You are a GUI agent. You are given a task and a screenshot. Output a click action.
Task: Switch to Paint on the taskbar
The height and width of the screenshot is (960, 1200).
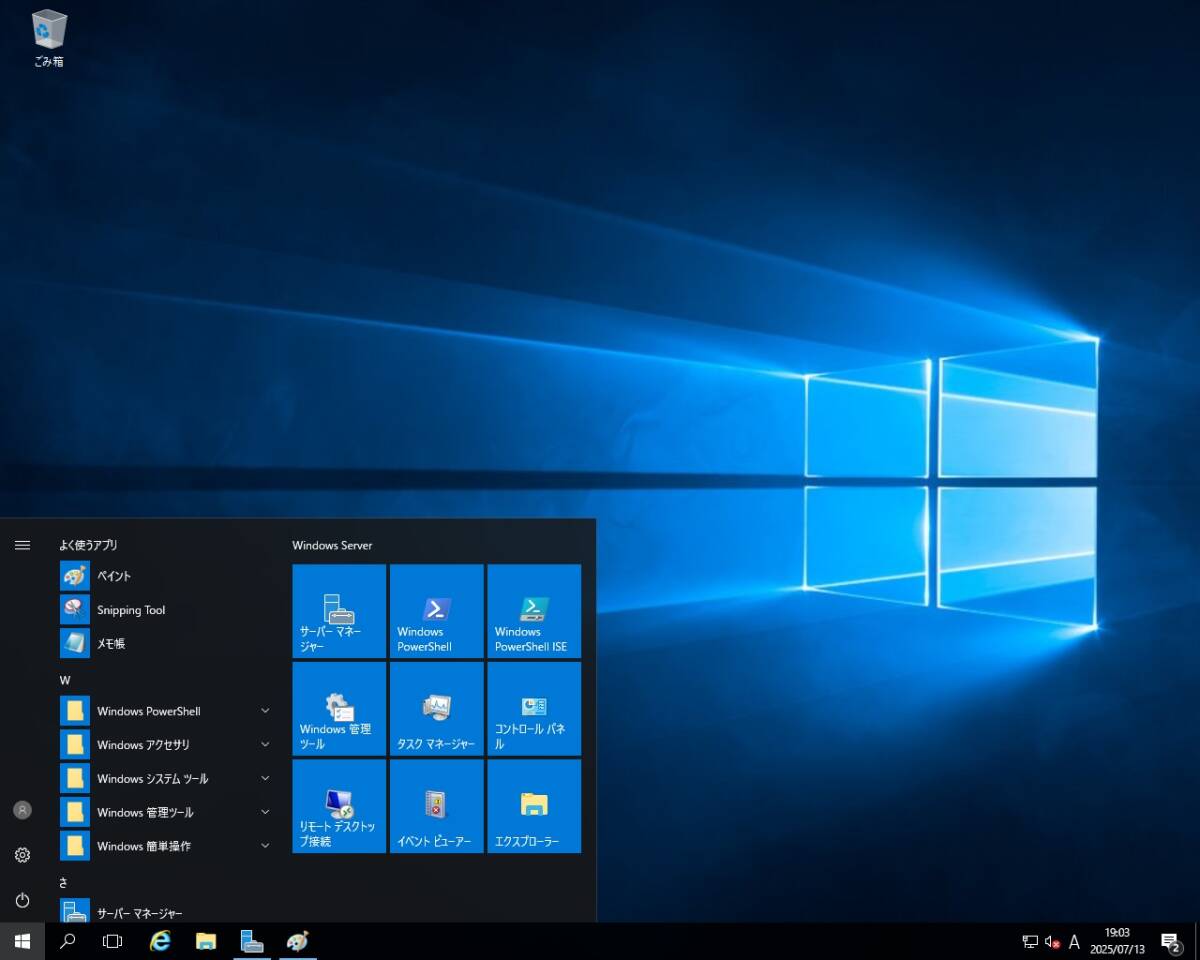(298, 941)
